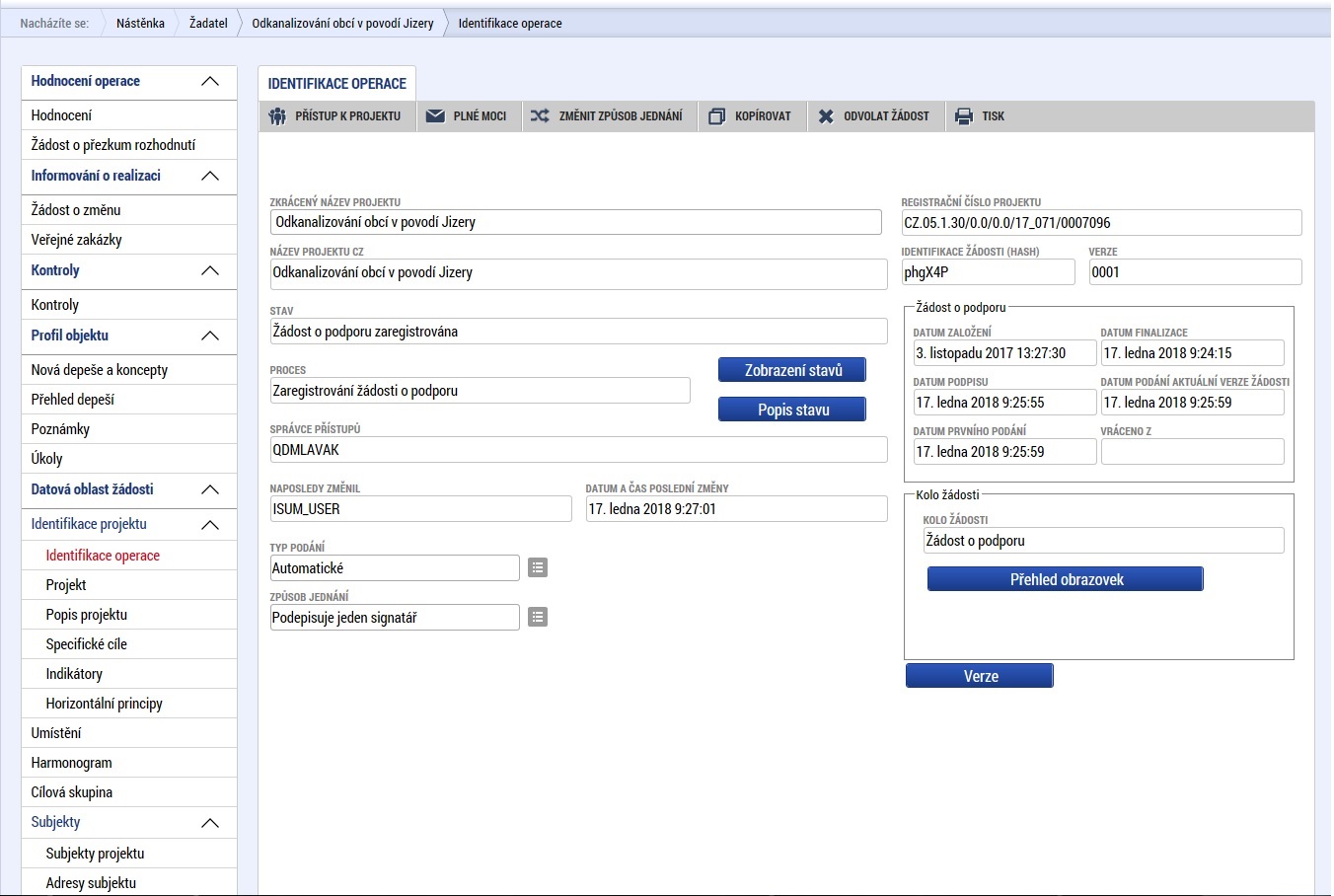Click the Přístup k projektu people icon

pos(277,116)
